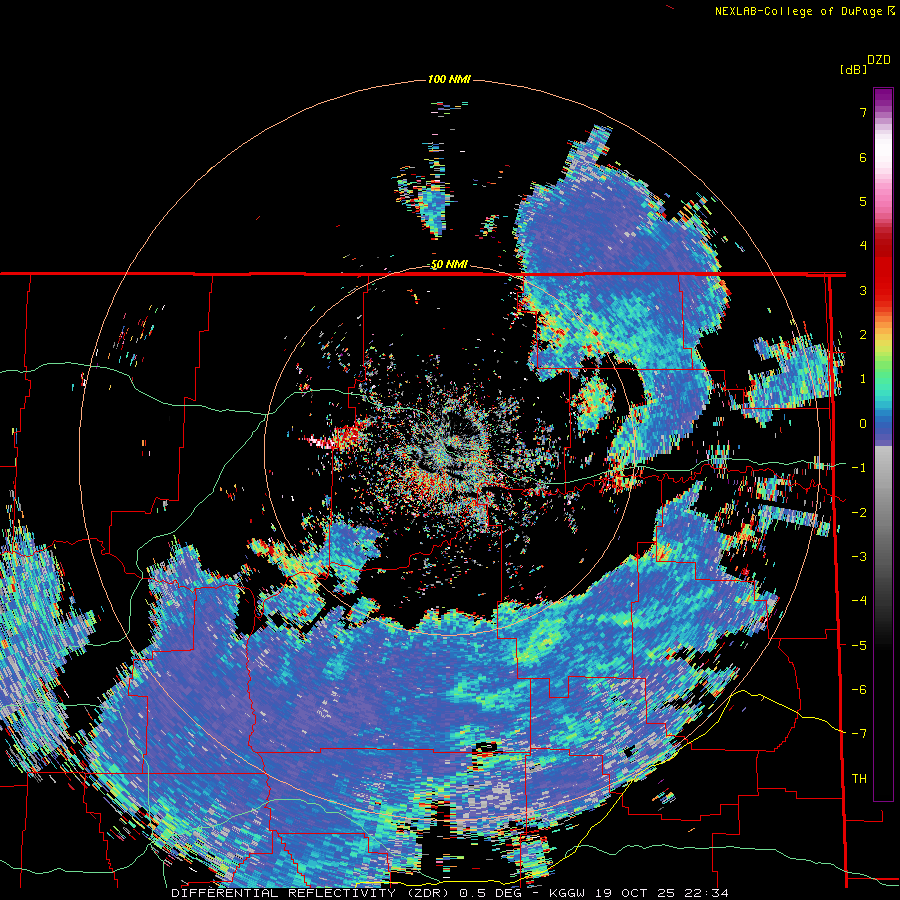Image resolution: width=900 pixels, height=900 pixels.
Task: Click the 5 value on the color scale
Action: (x=863, y=201)
